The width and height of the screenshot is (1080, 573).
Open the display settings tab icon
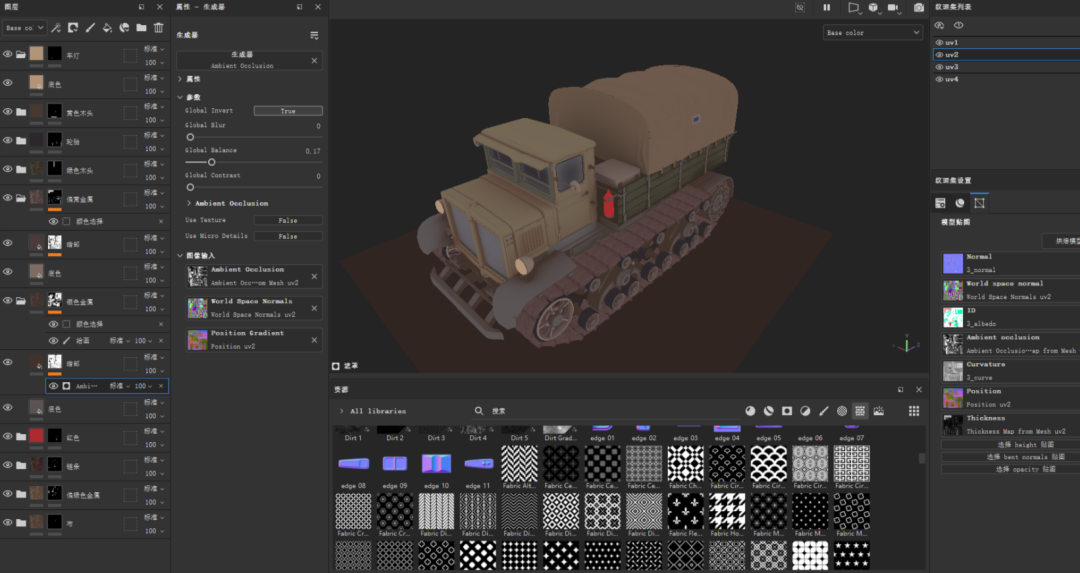pos(959,203)
